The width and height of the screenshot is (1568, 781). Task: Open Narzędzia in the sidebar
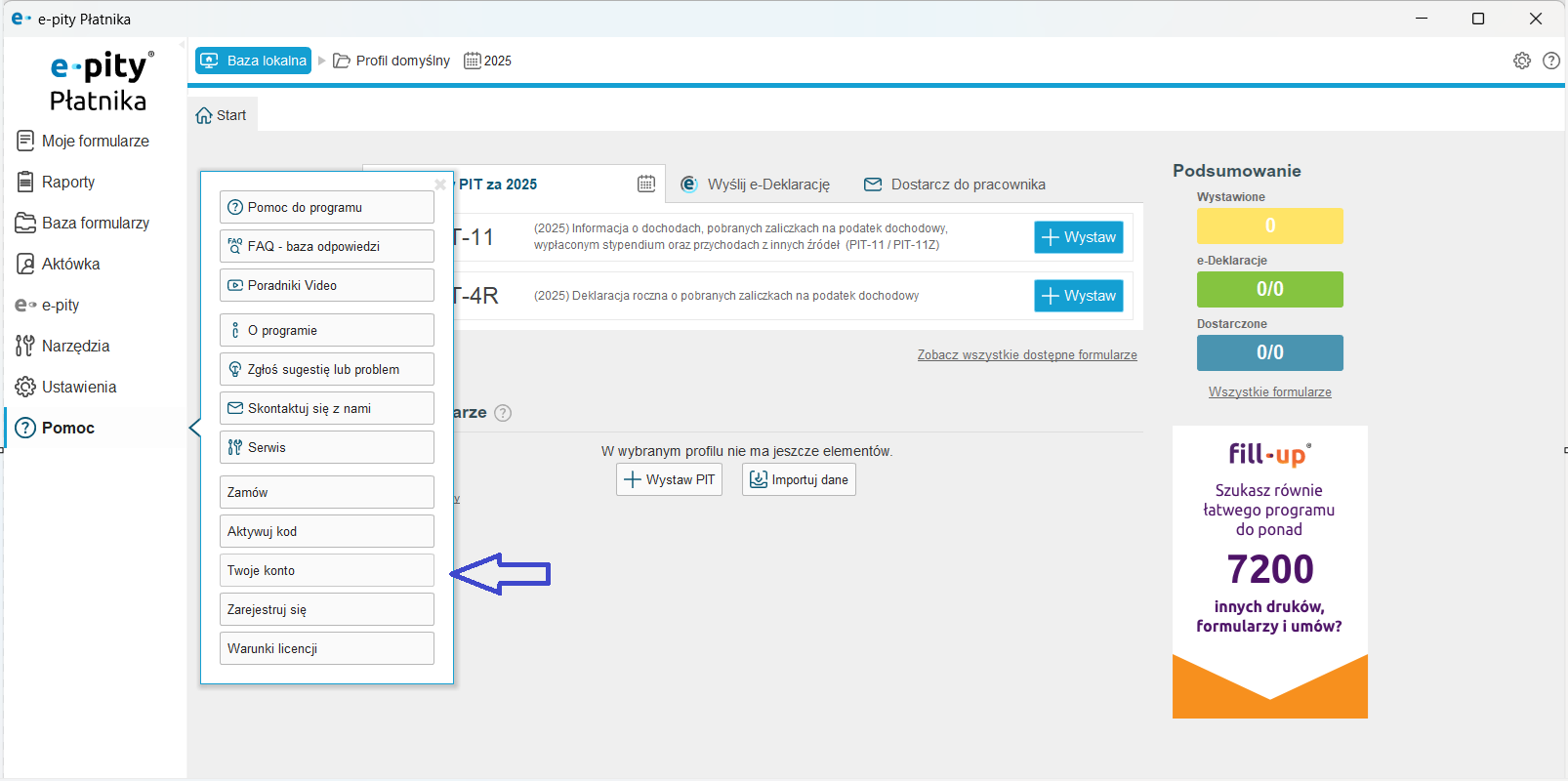click(75, 347)
